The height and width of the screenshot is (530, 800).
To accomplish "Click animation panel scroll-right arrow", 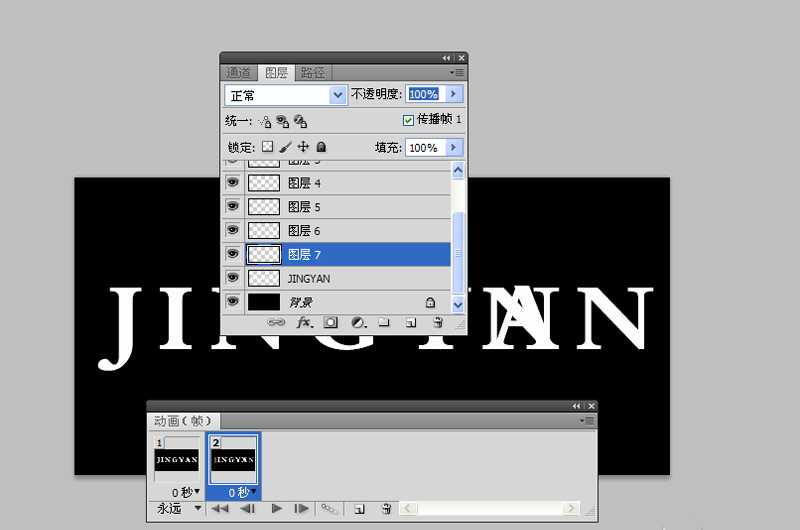I will [x=571, y=509].
